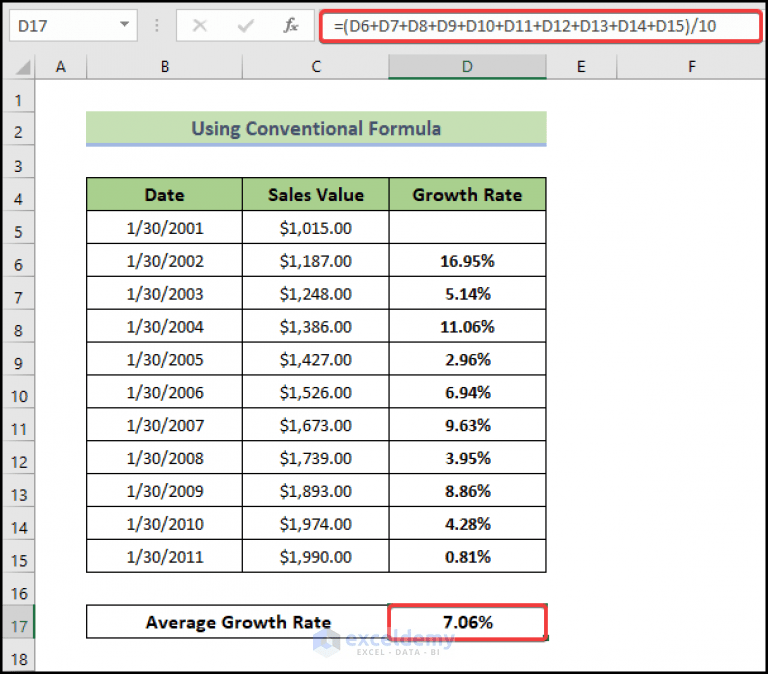Select column C header

(316, 67)
